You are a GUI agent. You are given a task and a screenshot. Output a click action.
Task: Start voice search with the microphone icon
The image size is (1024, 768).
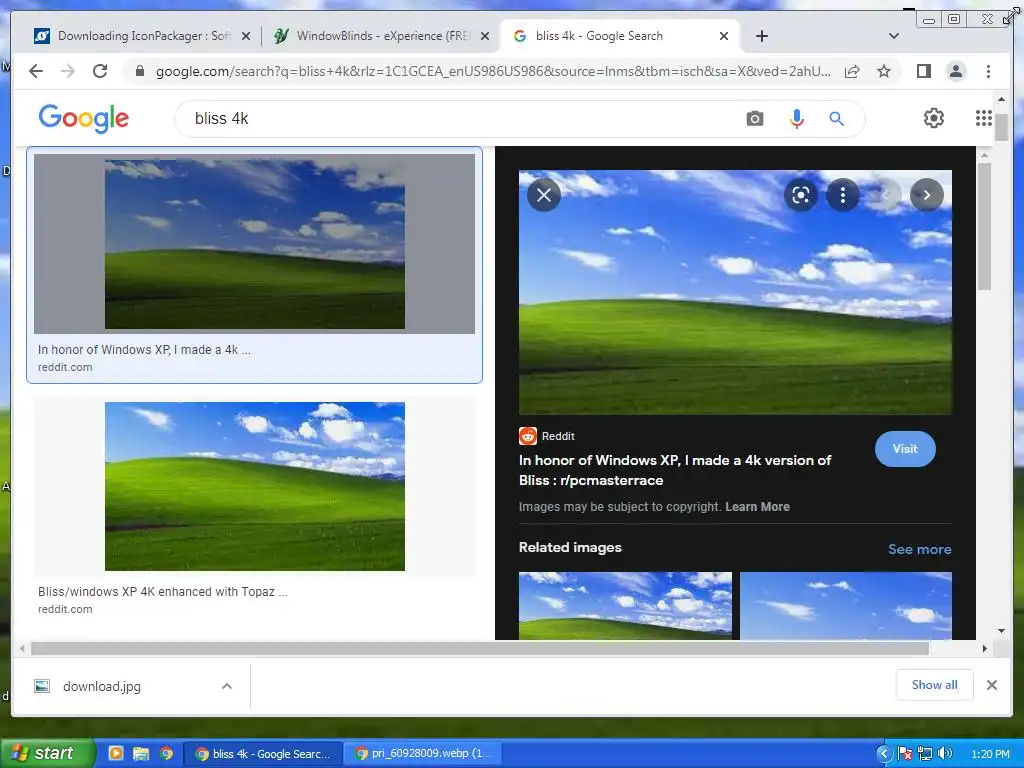tap(796, 119)
